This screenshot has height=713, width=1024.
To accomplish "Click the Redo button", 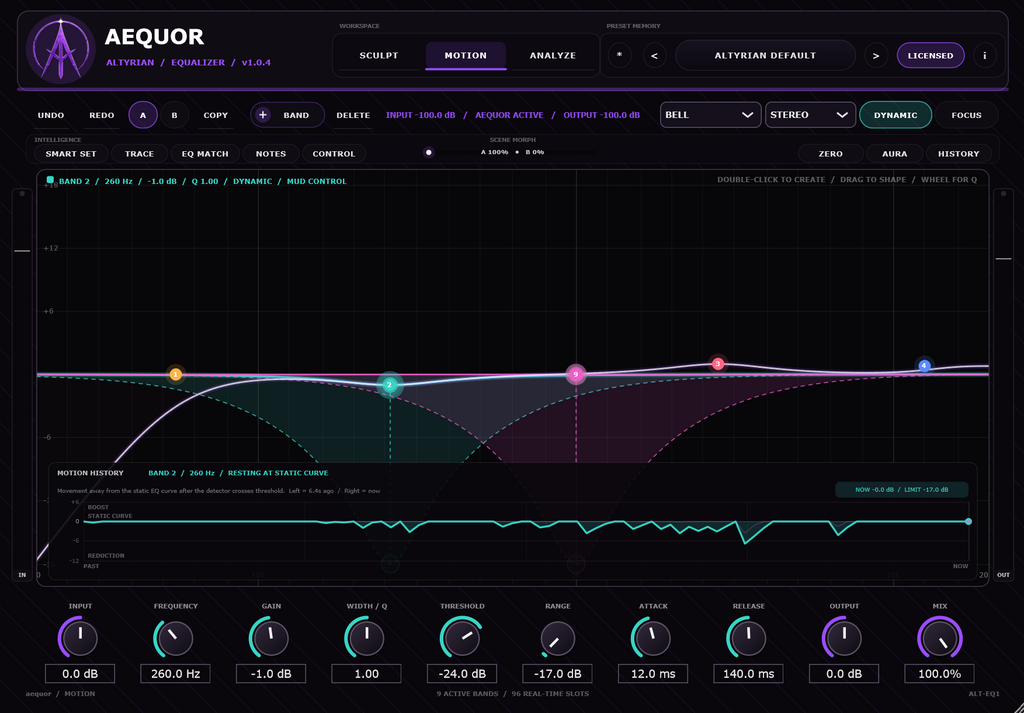I will (102, 115).
